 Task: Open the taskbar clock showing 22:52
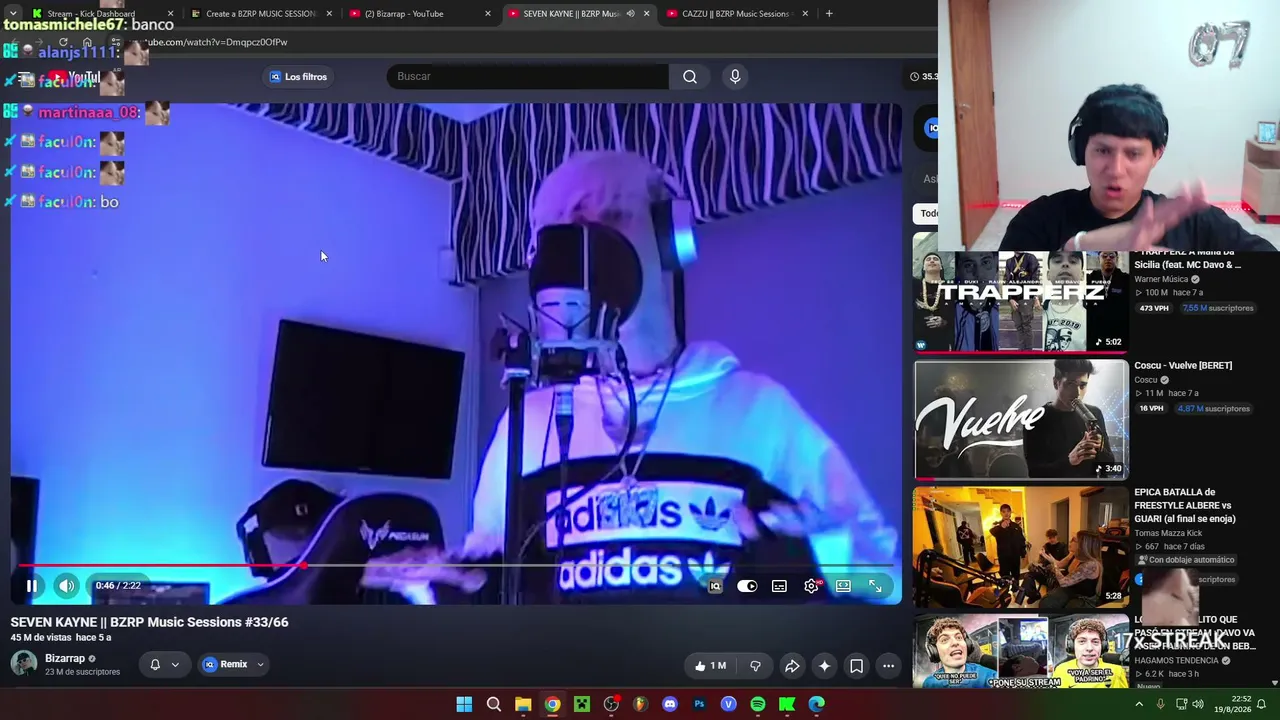tap(1232, 704)
